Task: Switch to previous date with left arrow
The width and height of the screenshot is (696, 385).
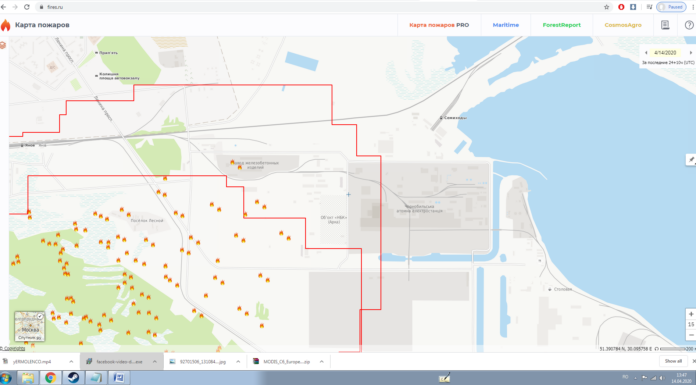Action: (646, 52)
